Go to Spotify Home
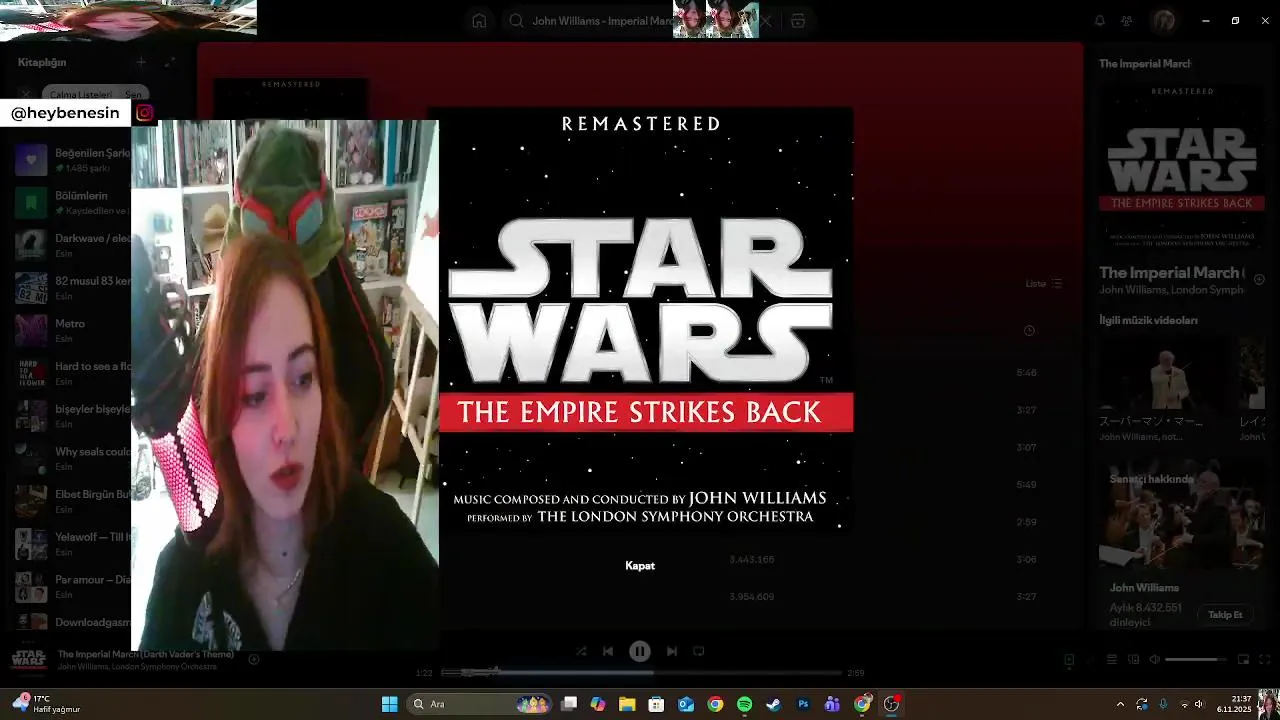 coord(479,21)
